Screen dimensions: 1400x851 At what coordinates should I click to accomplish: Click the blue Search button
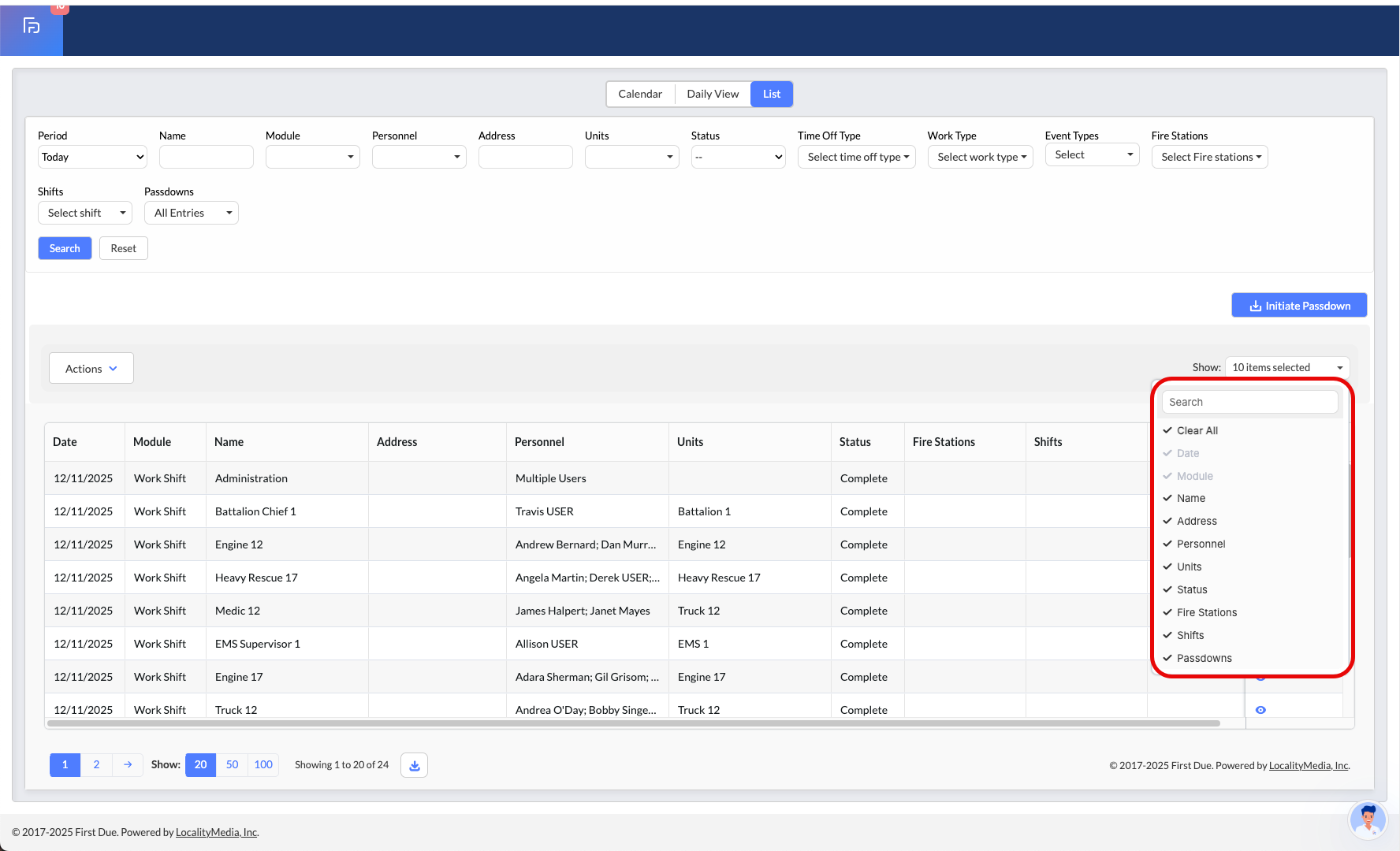coord(65,248)
